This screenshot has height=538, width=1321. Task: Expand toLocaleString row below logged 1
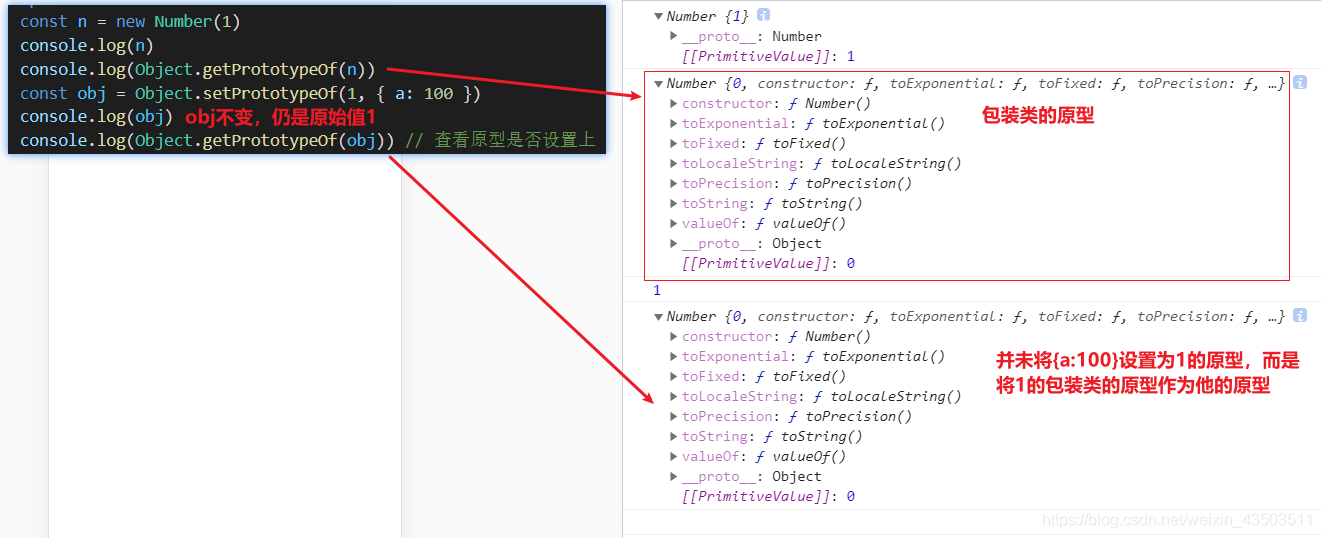pyautogui.click(x=674, y=396)
